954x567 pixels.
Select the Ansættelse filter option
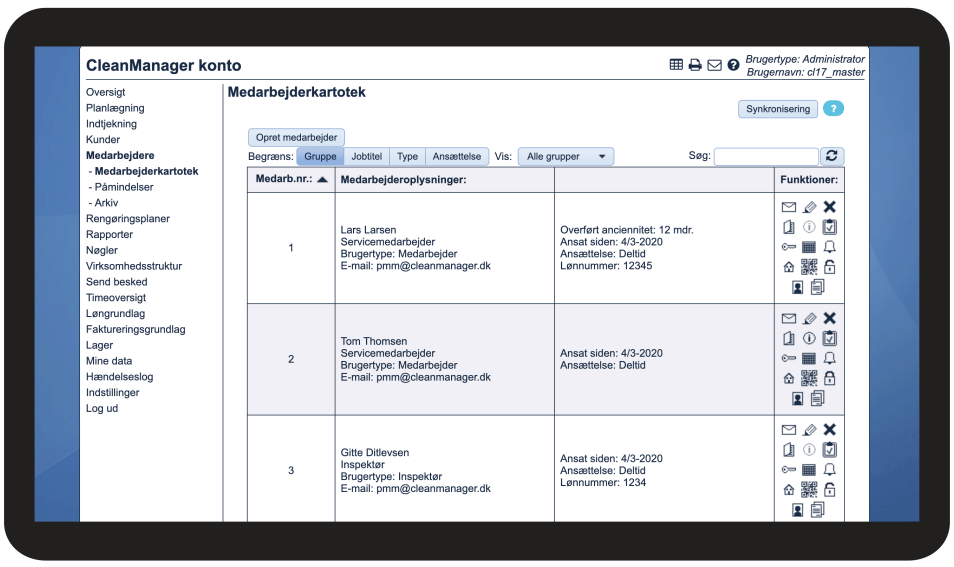point(457,156)
